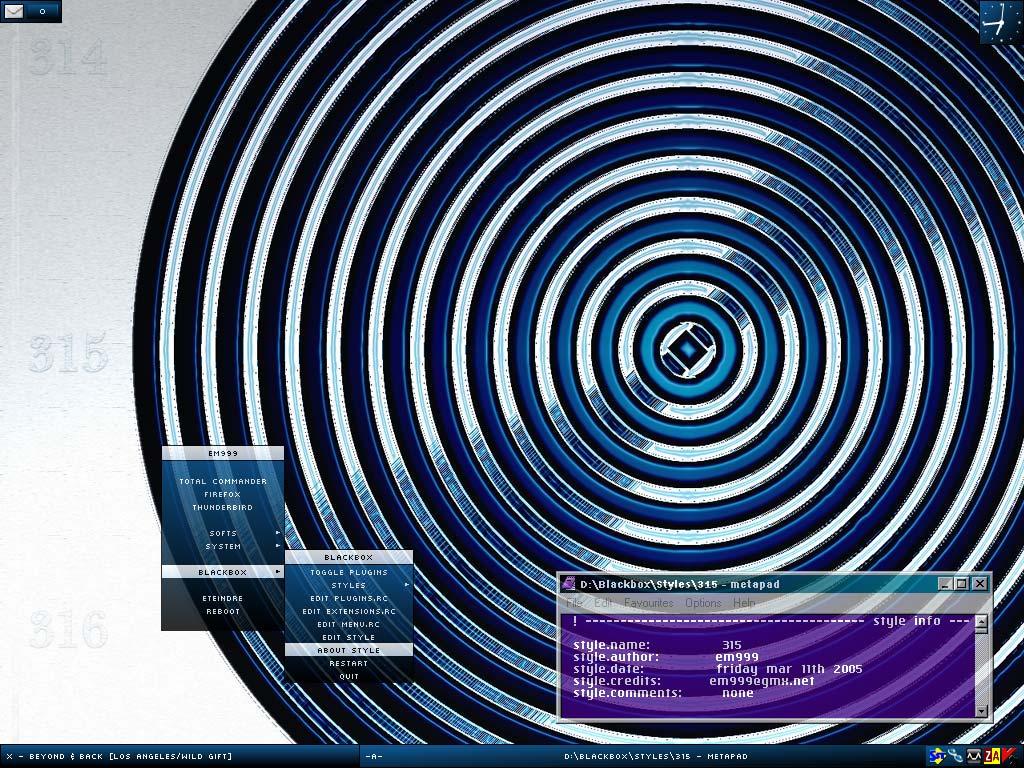Screen dimensions: 1024x768
Task: Click the metapad scrollbar down arrow
Action: coord(981,710)
